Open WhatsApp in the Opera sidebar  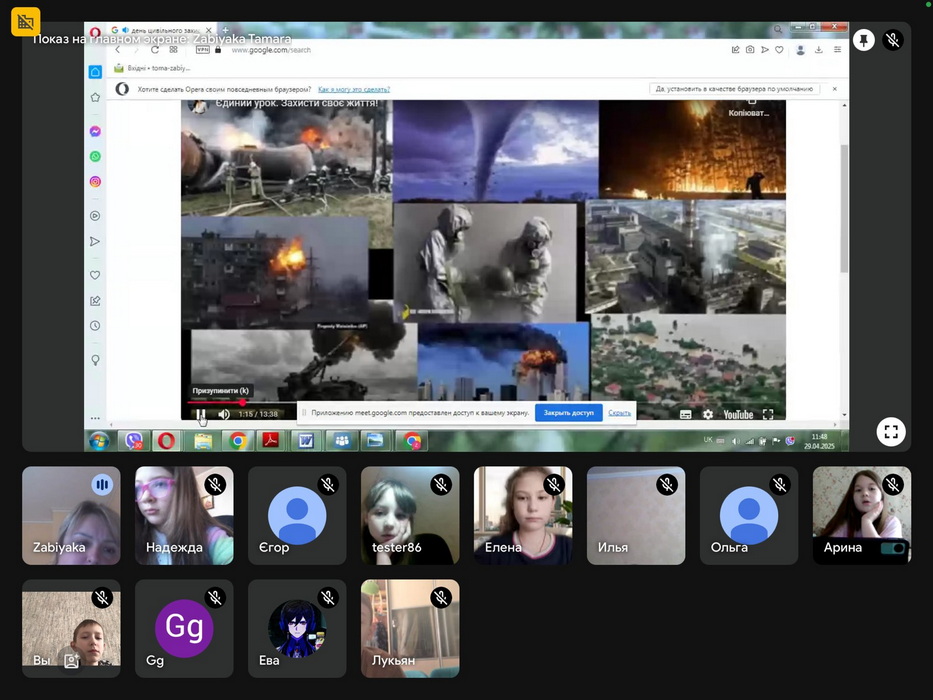(x=95, y=157)
